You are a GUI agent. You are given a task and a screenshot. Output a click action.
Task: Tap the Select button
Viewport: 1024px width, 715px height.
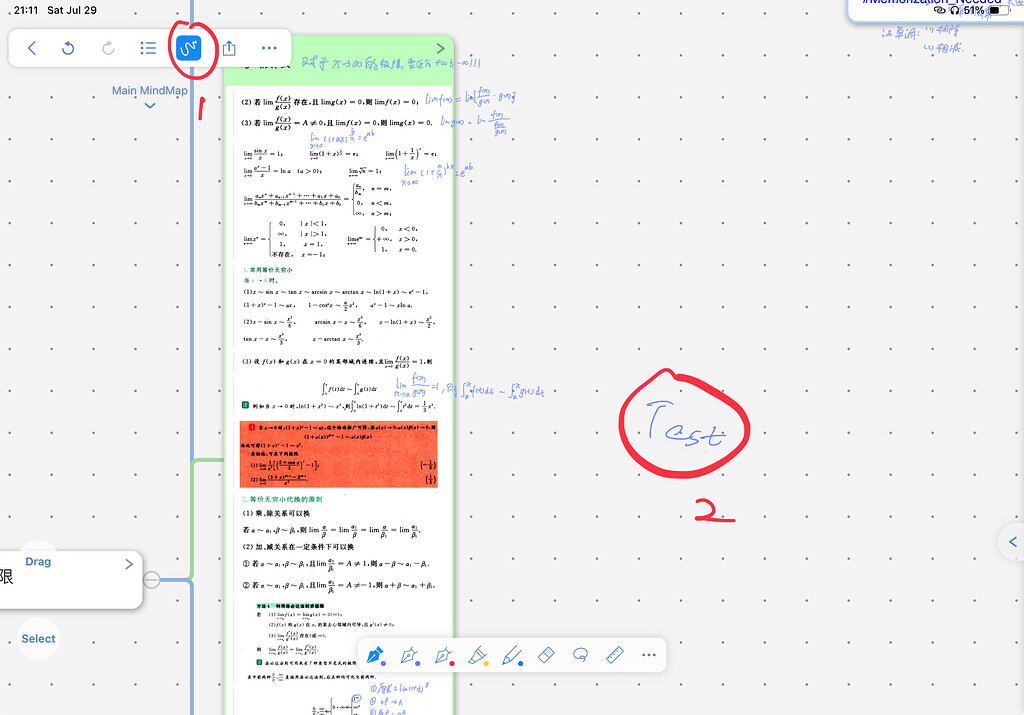tap(38, 638)
